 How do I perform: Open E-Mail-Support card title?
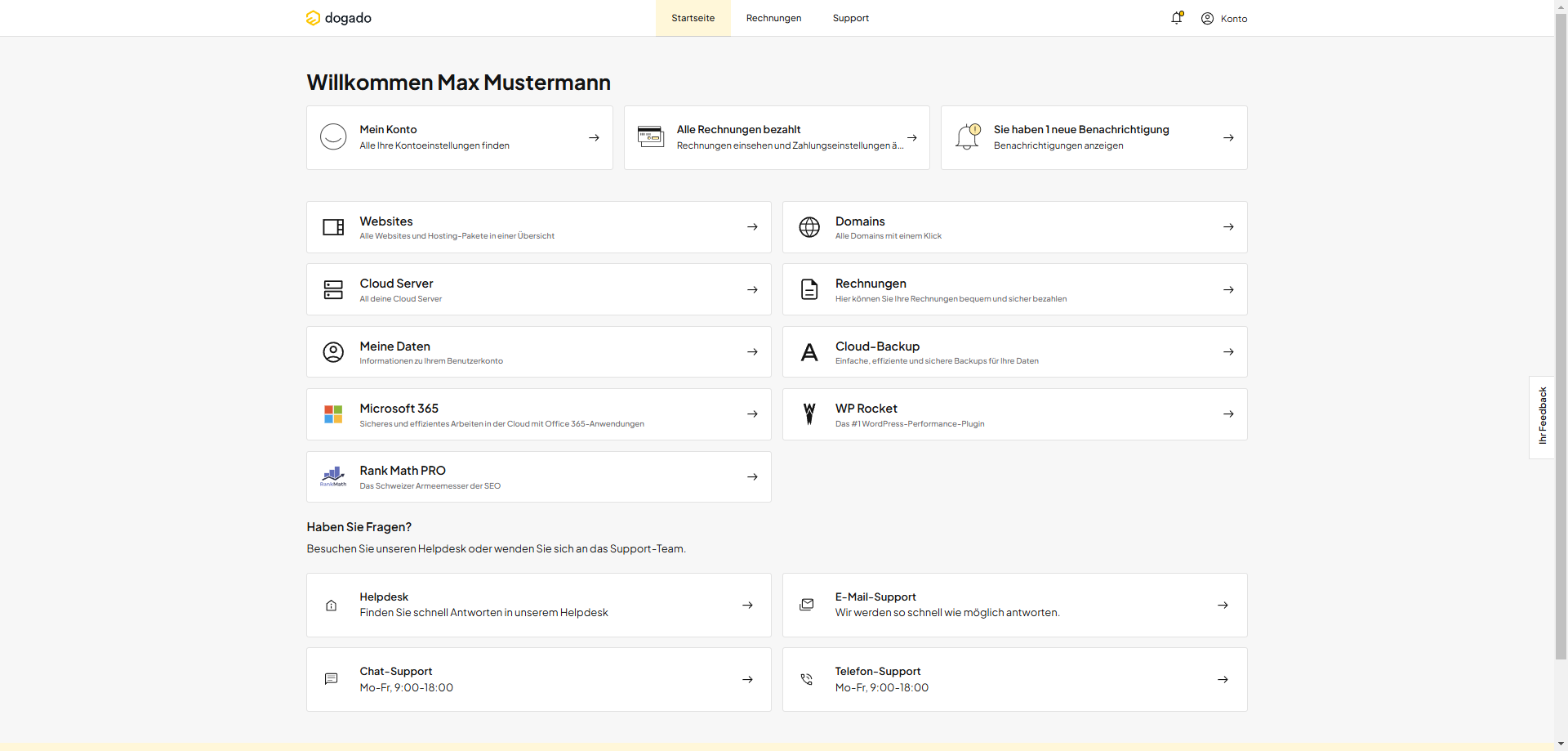coord(875,597)
